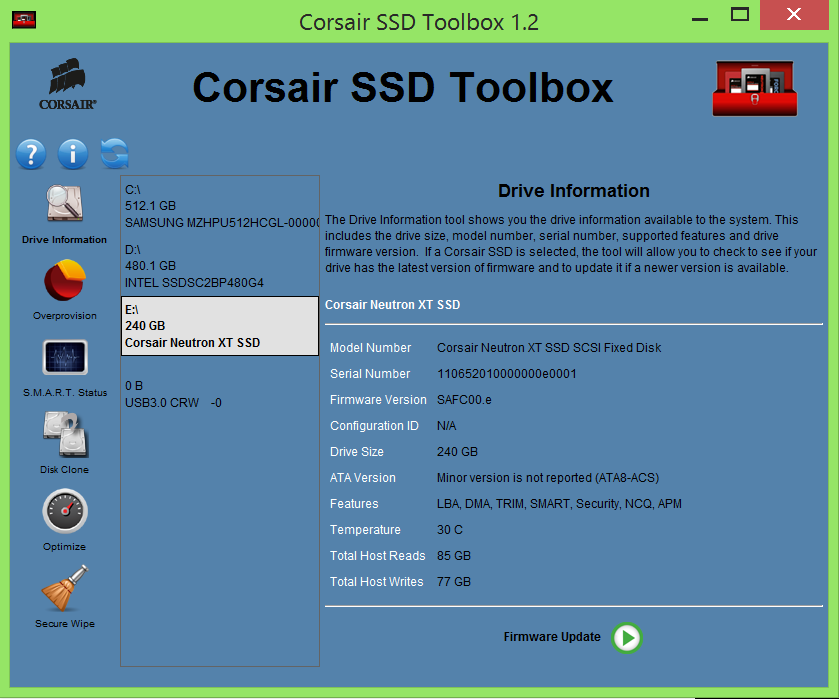
Task: Open the S.M.A.R.T. Status tool
Action: pyautogui.click(x=65, y=359)
